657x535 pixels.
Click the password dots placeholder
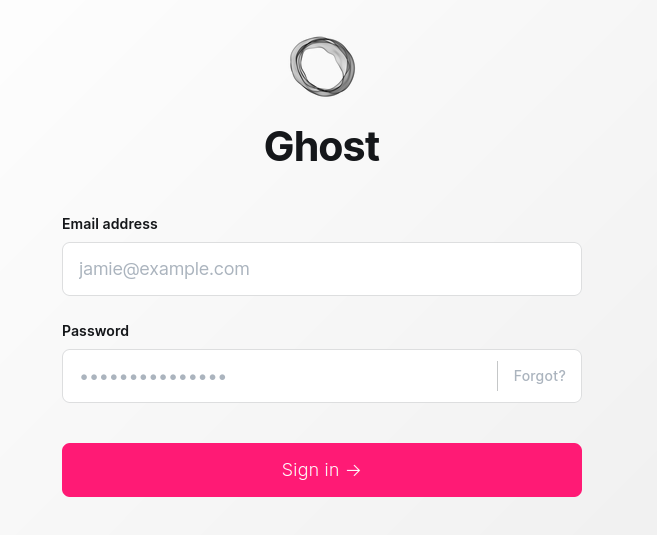tap(153, 377)
